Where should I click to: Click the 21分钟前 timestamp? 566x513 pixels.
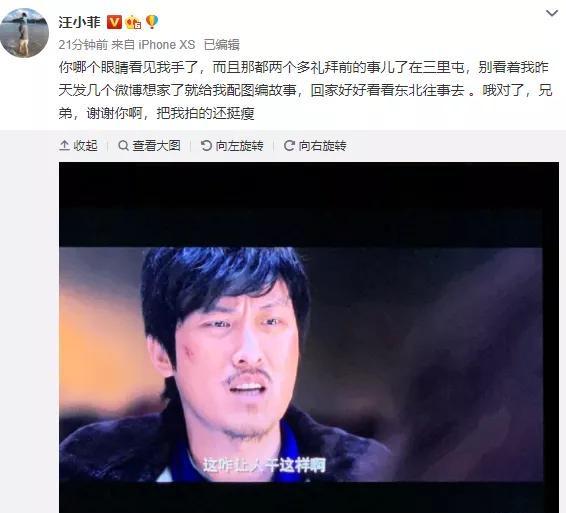[x=83, y=45]
